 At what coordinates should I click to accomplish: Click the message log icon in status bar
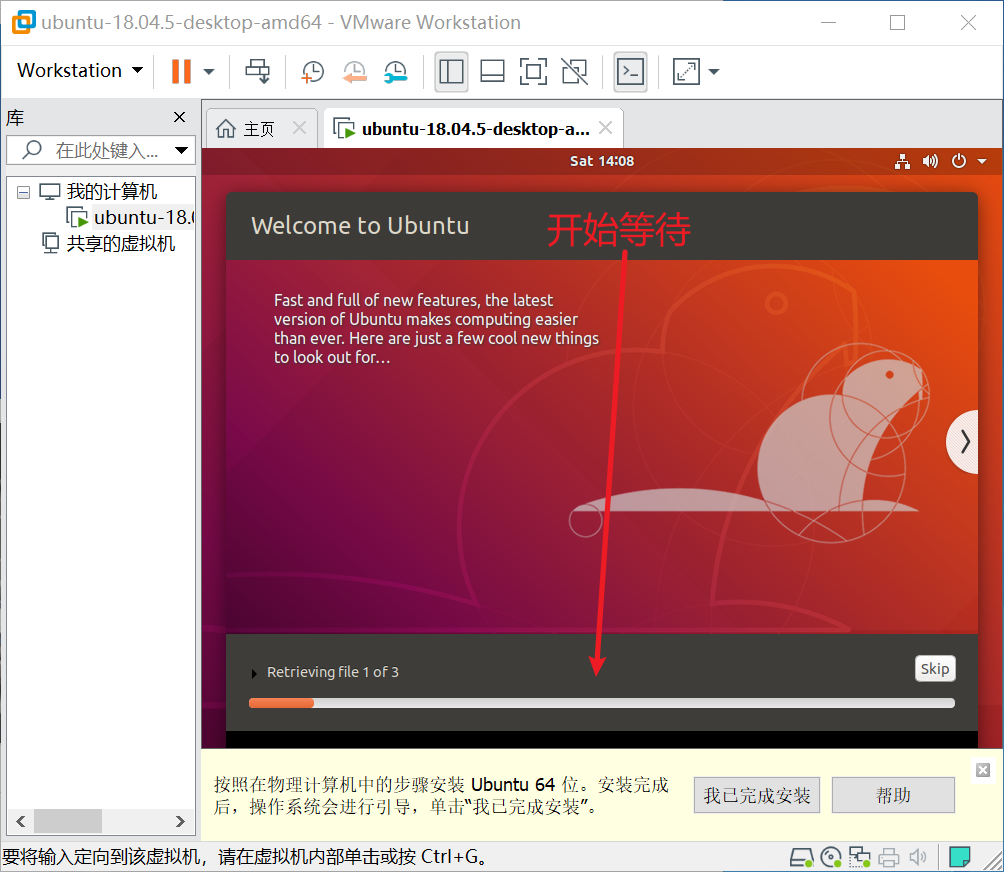[959, 857]
